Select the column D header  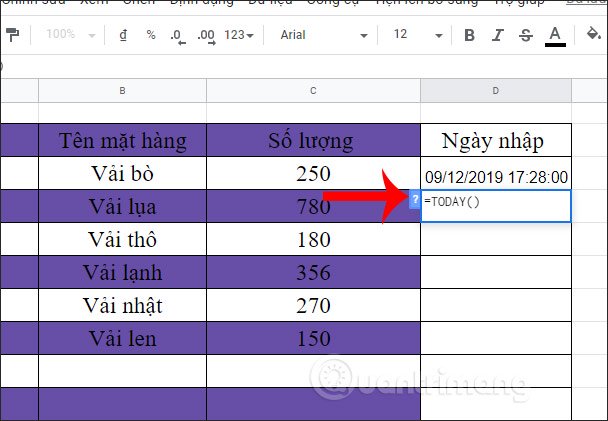click(x=496, y=91)
